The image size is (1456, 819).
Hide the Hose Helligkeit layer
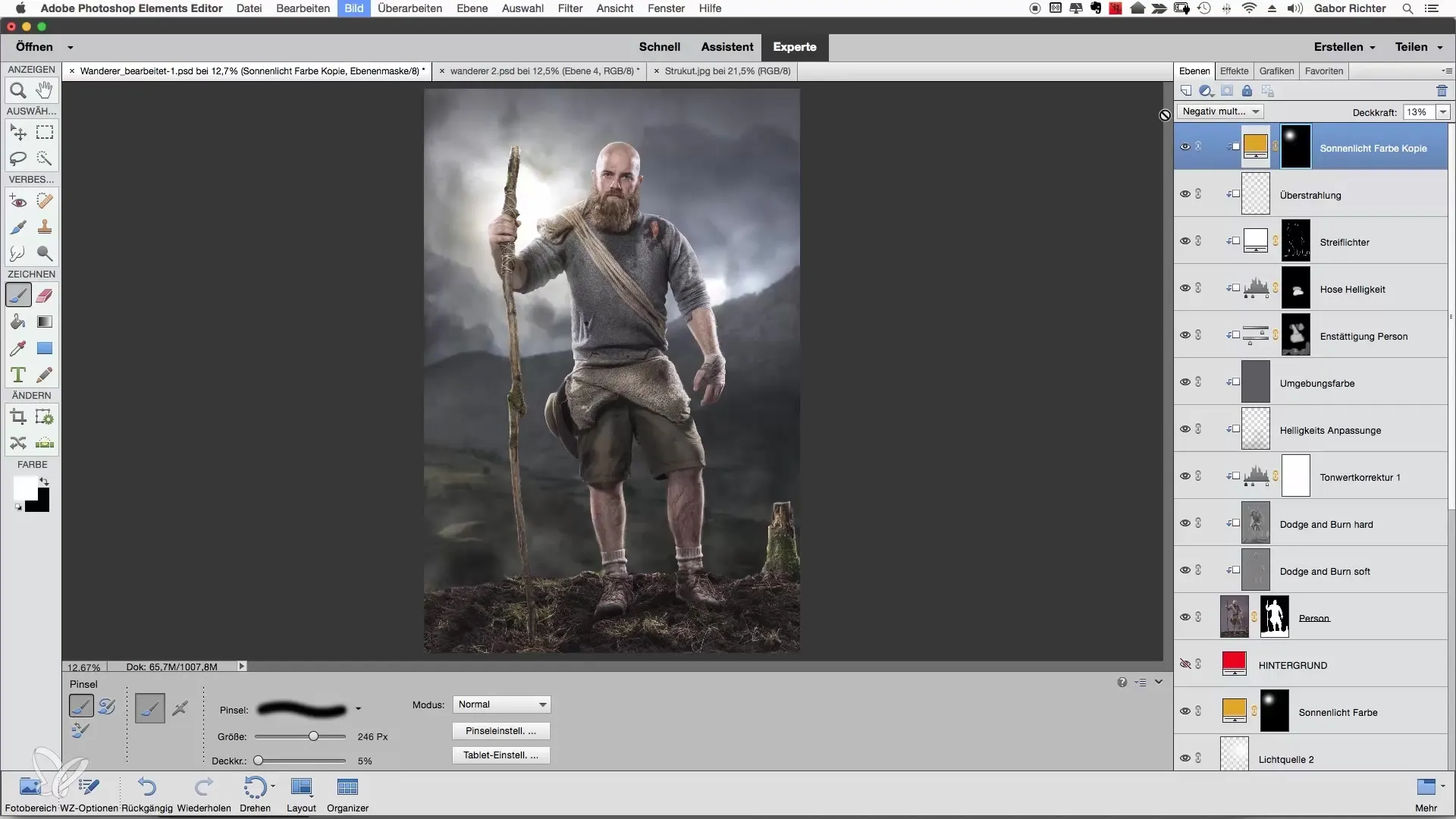1185,287
